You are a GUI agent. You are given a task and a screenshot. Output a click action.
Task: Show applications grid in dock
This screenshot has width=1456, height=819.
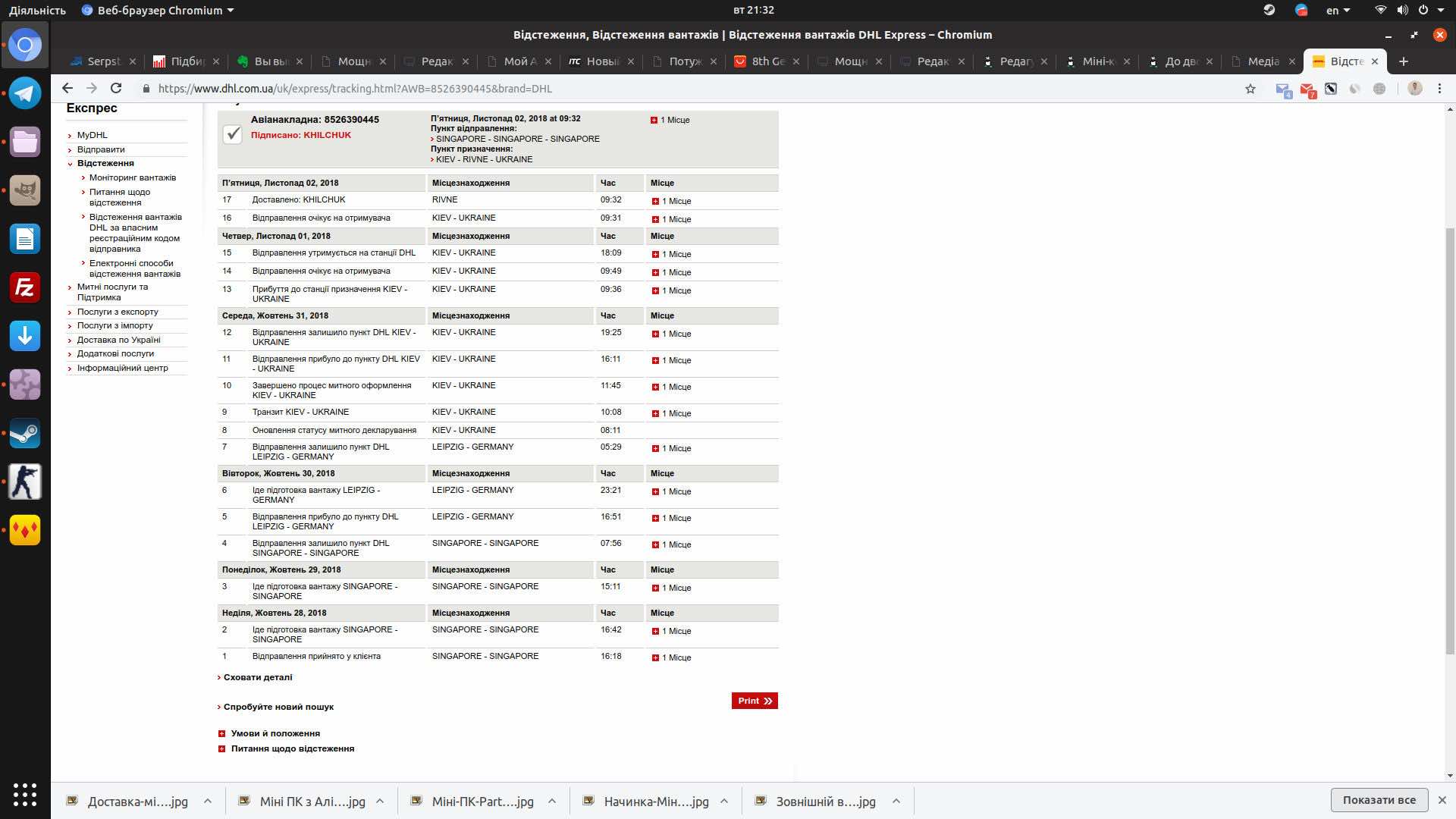coord(25,794)
